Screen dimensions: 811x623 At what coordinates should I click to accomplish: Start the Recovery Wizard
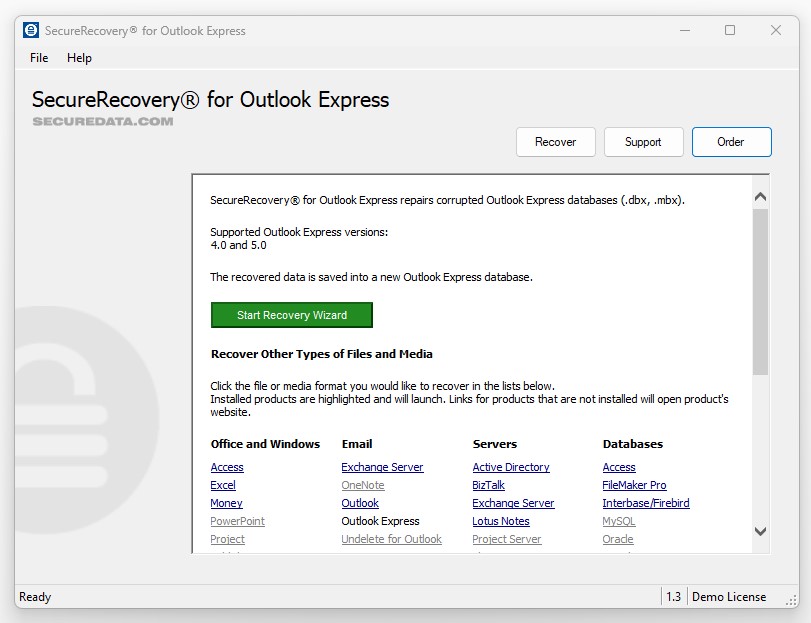(291, 315)
